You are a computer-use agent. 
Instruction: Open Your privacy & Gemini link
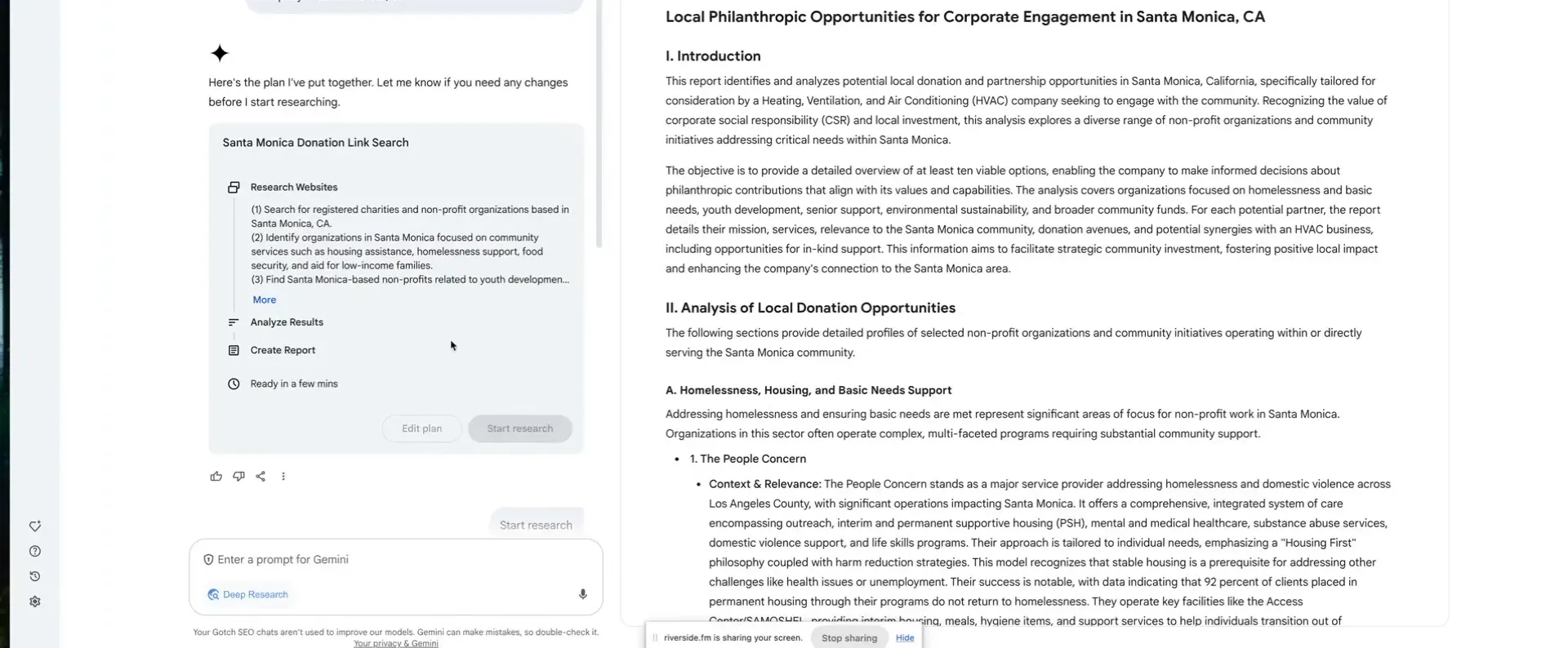(x=395, y=643)
